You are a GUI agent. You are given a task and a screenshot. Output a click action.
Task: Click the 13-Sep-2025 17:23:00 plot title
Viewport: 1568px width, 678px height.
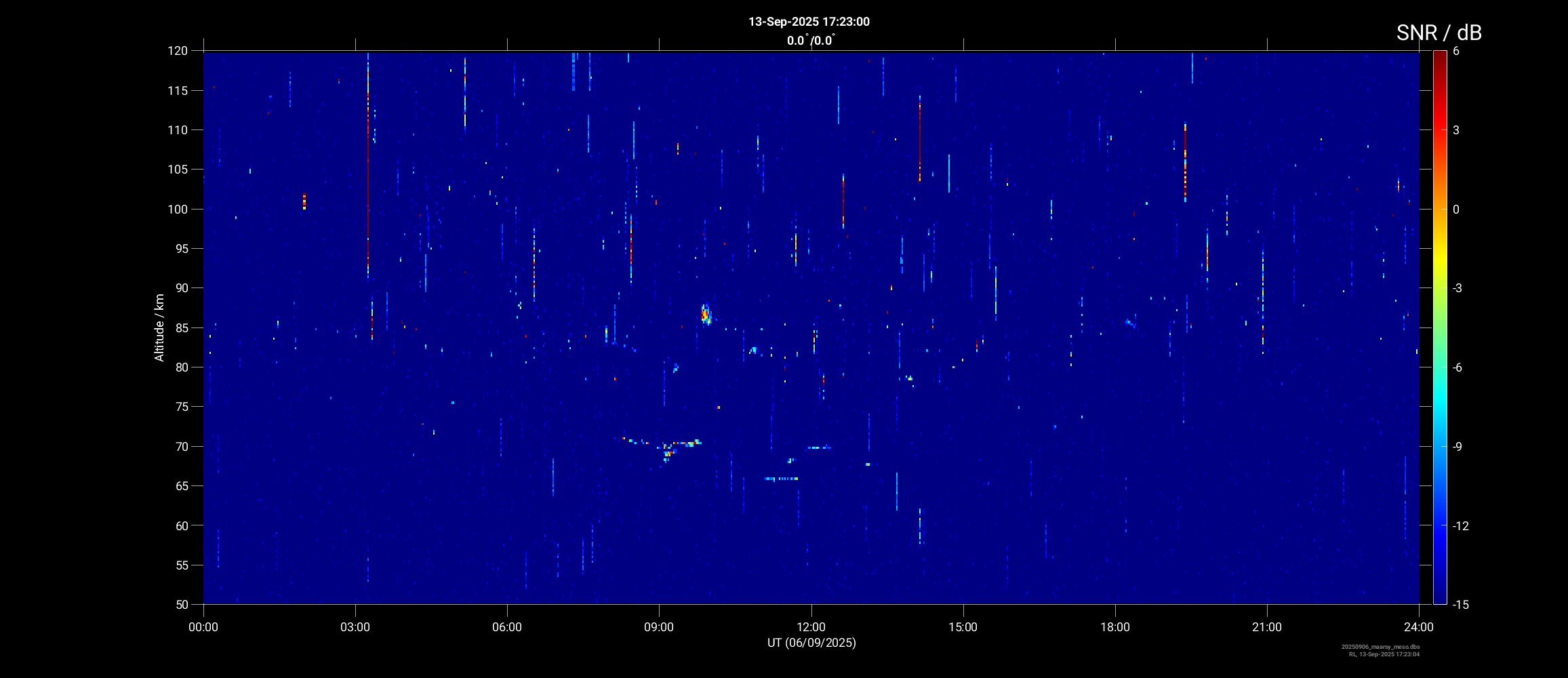[x=809, y=22]
